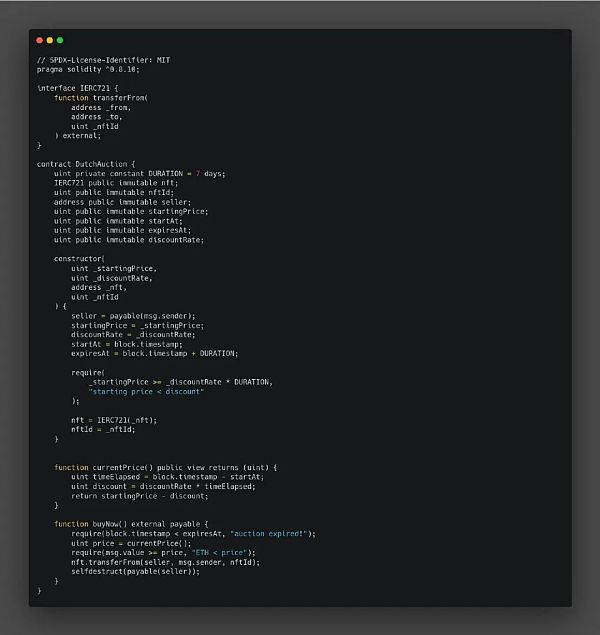Click the seller = payable(msg.sender) assignment

[133, 315]
